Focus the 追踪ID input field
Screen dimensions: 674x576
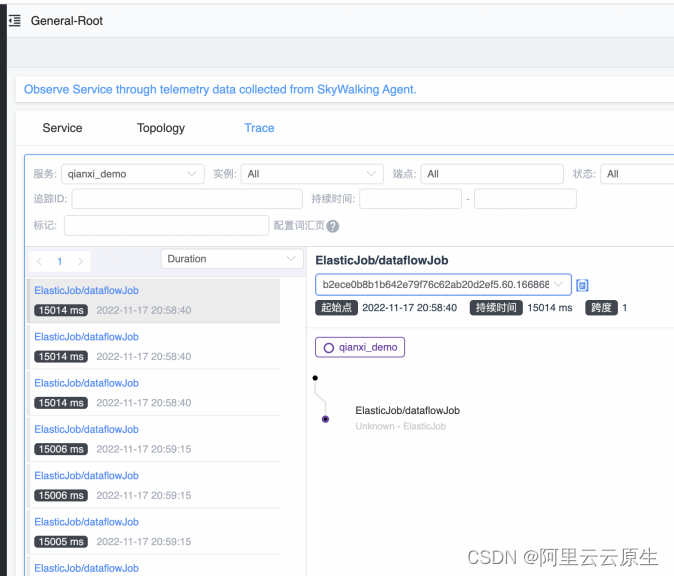[187, 199]
